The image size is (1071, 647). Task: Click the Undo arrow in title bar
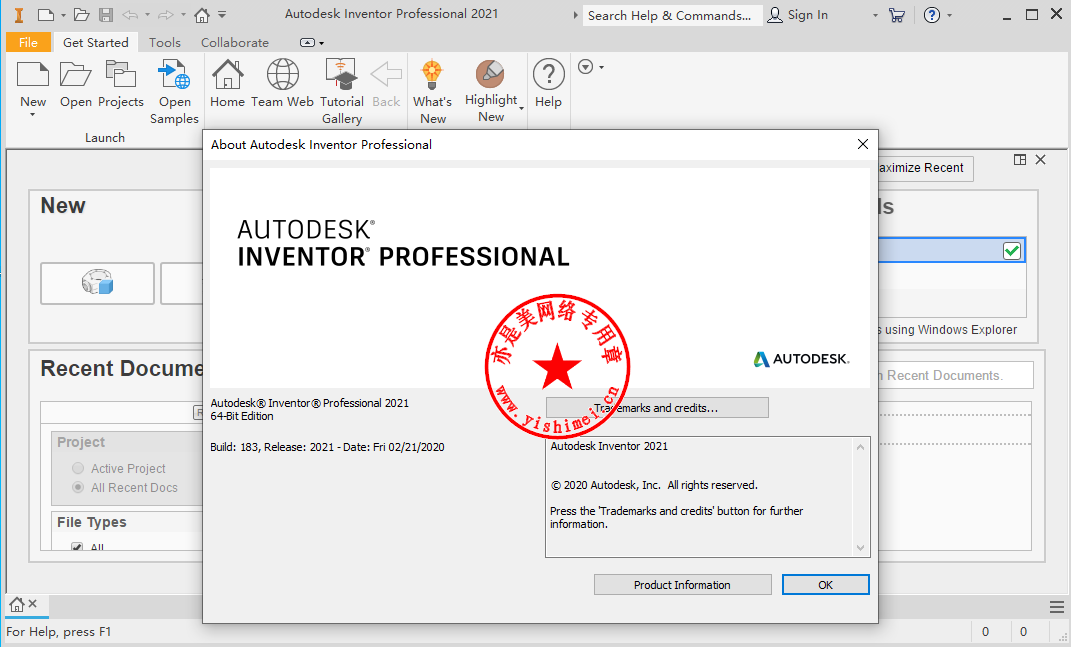coord(130,14)
